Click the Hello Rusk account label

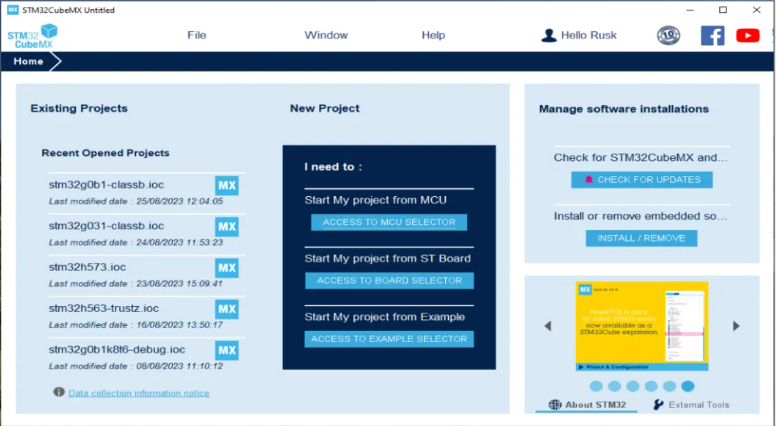pos(588,35)
